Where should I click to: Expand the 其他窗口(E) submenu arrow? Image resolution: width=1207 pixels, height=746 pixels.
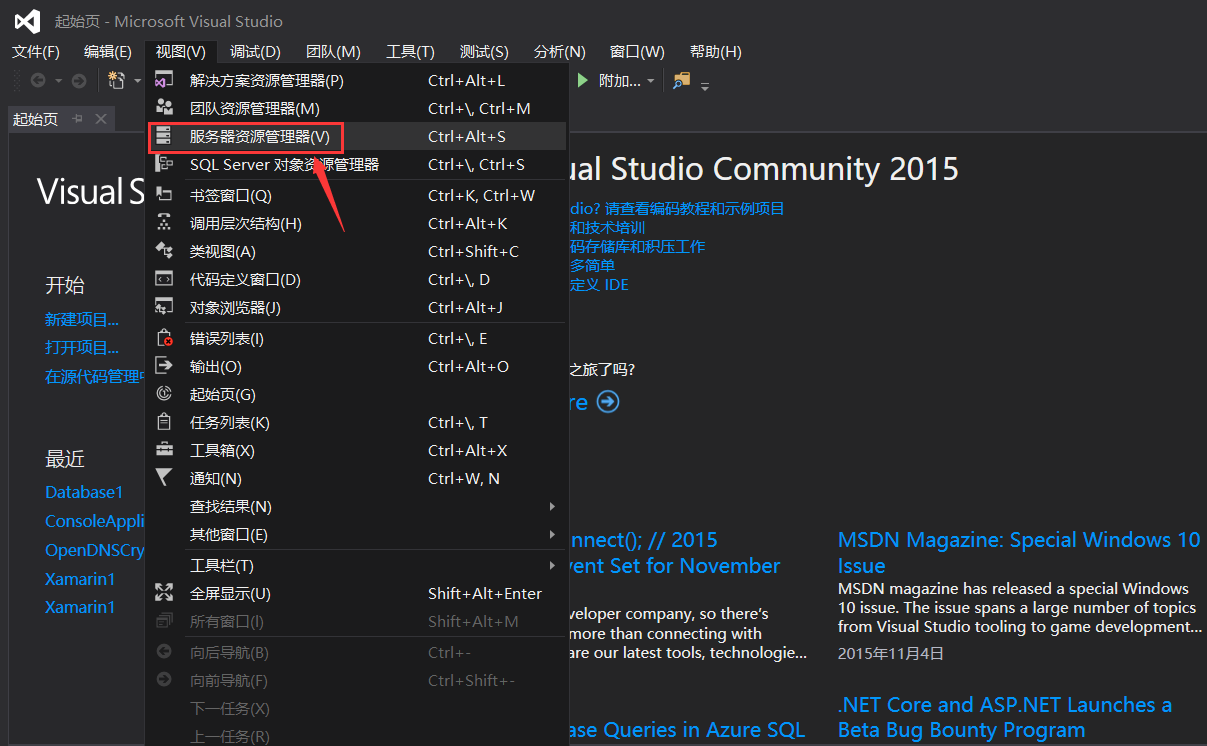(x=552, y=534)
